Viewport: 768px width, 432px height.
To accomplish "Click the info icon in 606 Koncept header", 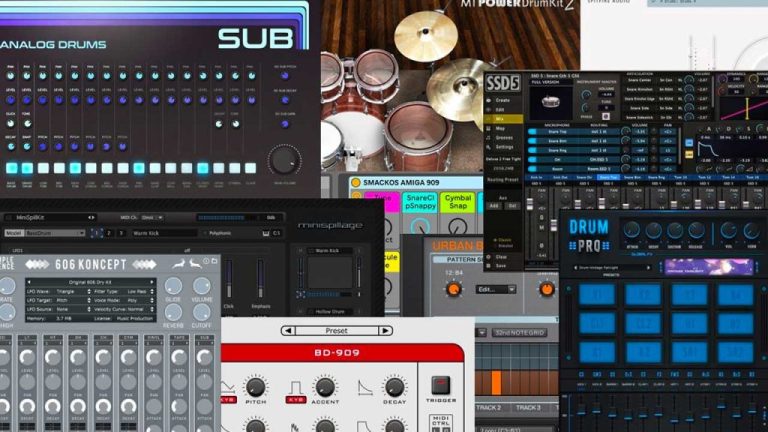I will tap(206, 261).
